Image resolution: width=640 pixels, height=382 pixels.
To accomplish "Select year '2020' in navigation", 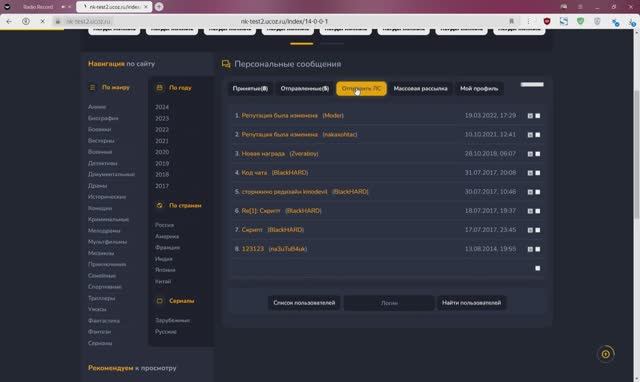I will pos(162,152).
